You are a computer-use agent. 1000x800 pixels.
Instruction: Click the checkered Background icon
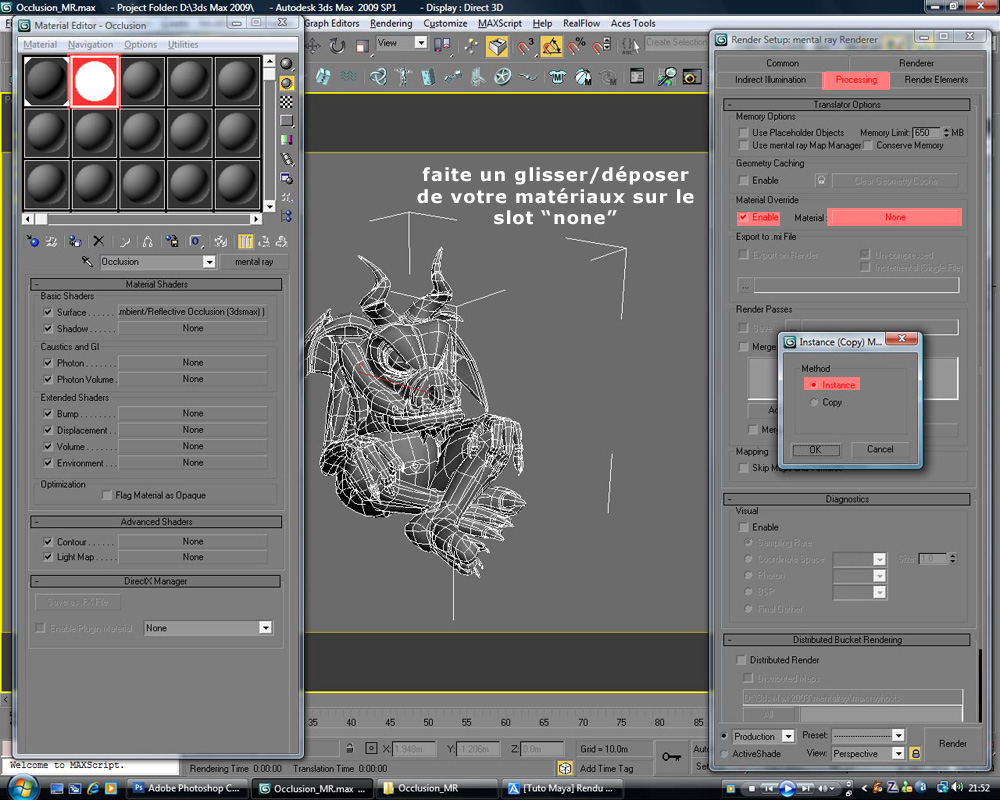point(287,102)
